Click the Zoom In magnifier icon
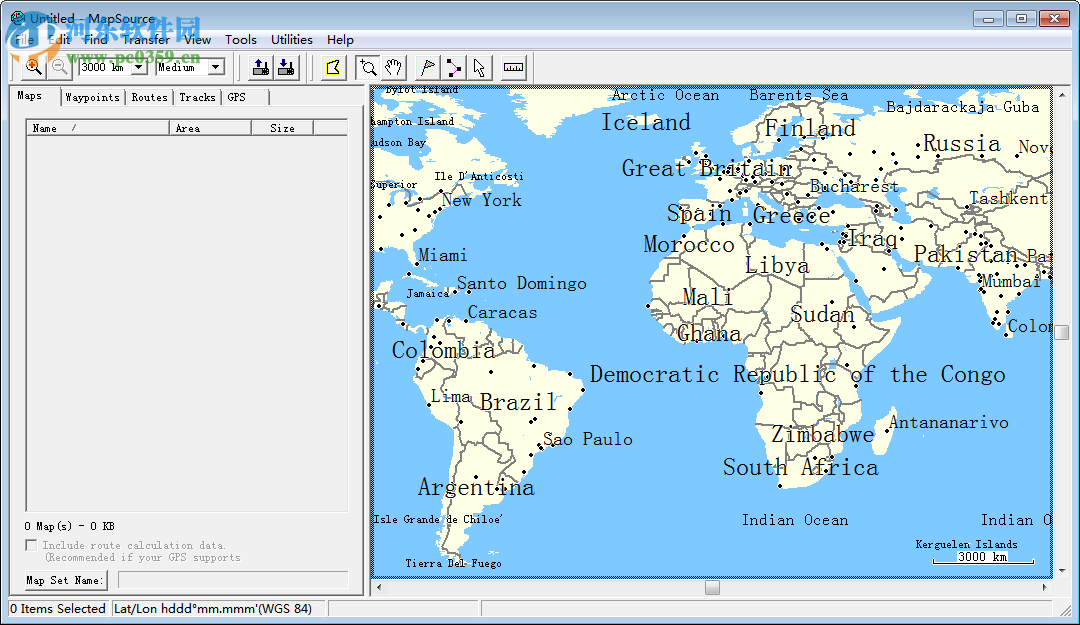The height and width of the screenshot is (625, 1080). pyautogui.click(x=33, y=67)
